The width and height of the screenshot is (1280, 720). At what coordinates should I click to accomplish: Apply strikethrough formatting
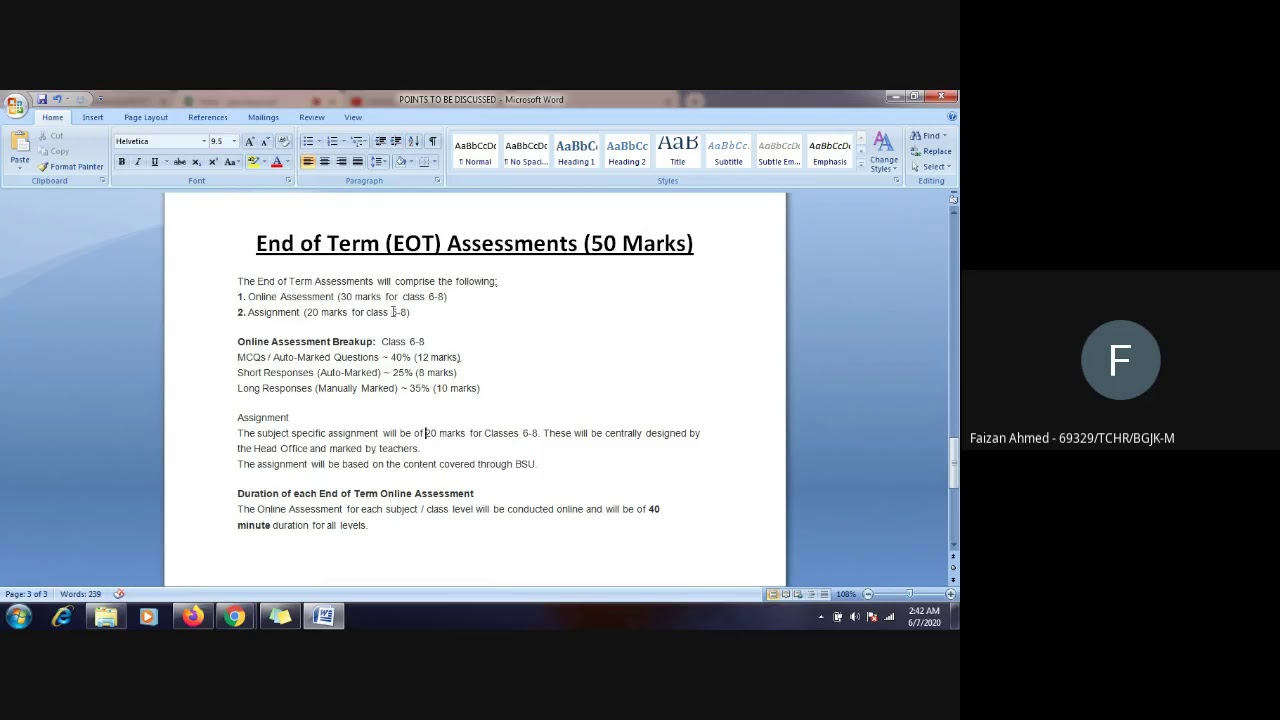point(180,162)
